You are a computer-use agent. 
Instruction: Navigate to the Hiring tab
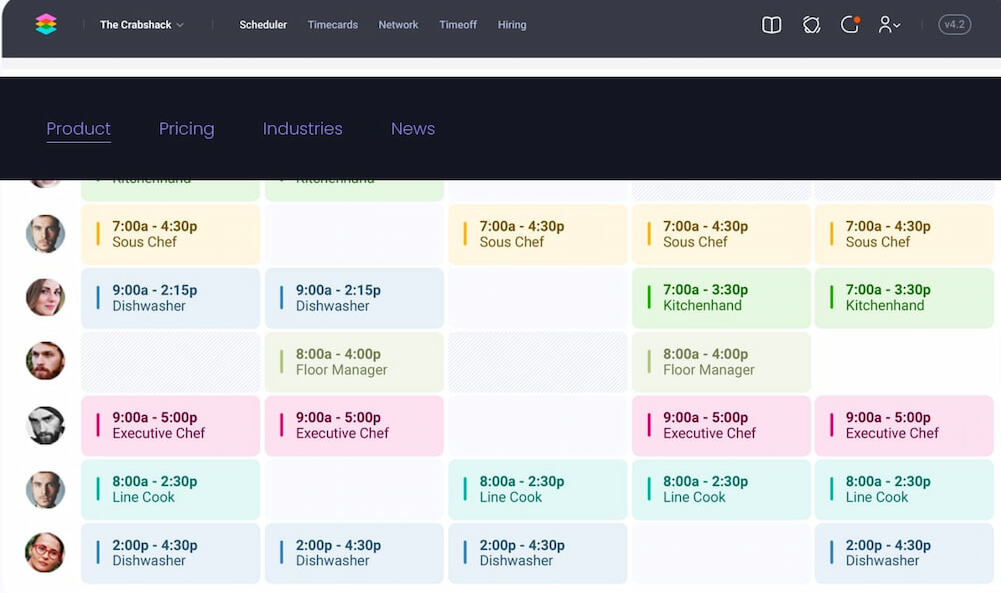[x=512, y=25]
